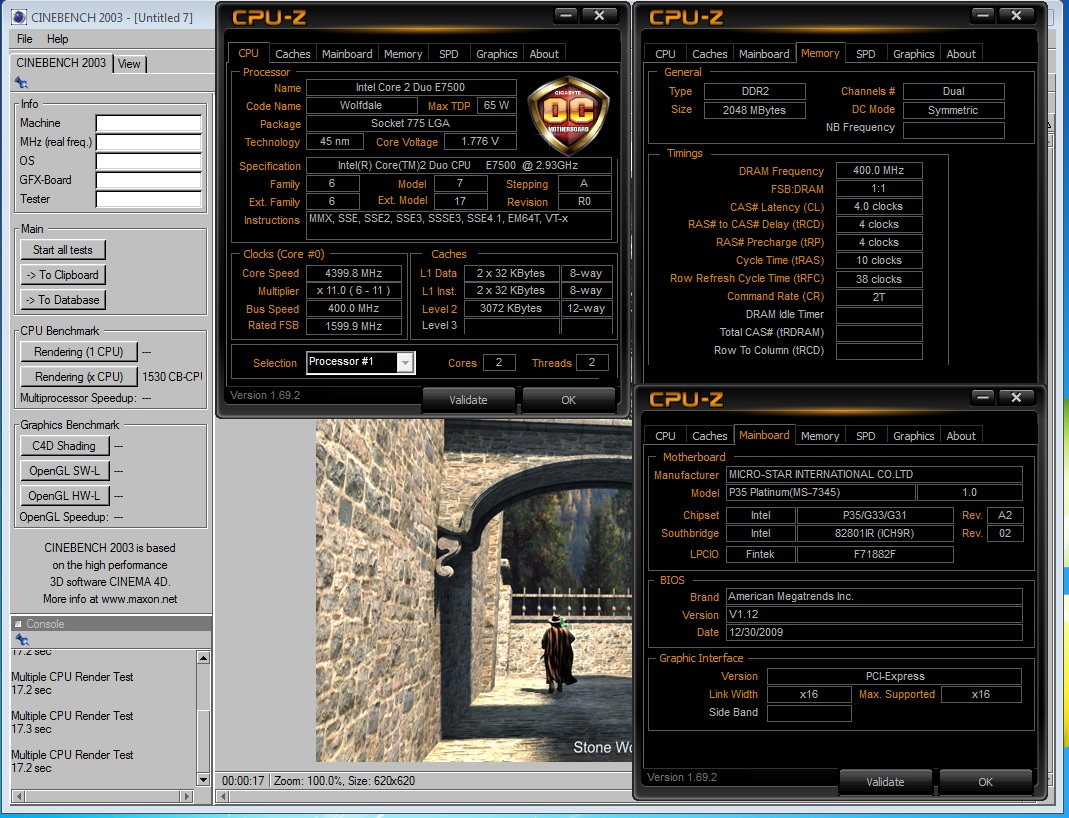Image resolution: width=1069 pixels, height=818 pixels.
Task: Click the 2048 MBytes memory size value
Action: pos(754,110)
